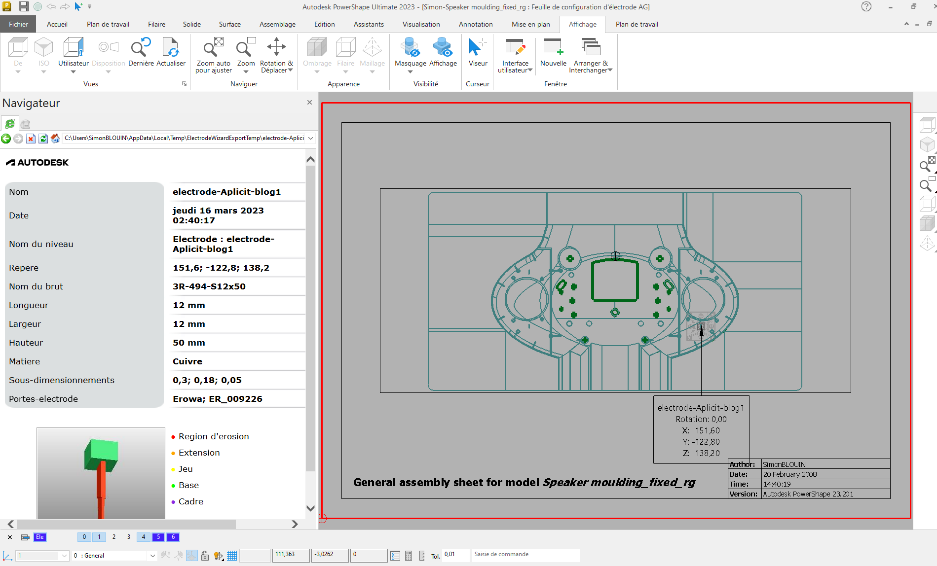
Task: Toggle highlighted intelligent cursor icon in status bar
Action: [x=191, y=556]
